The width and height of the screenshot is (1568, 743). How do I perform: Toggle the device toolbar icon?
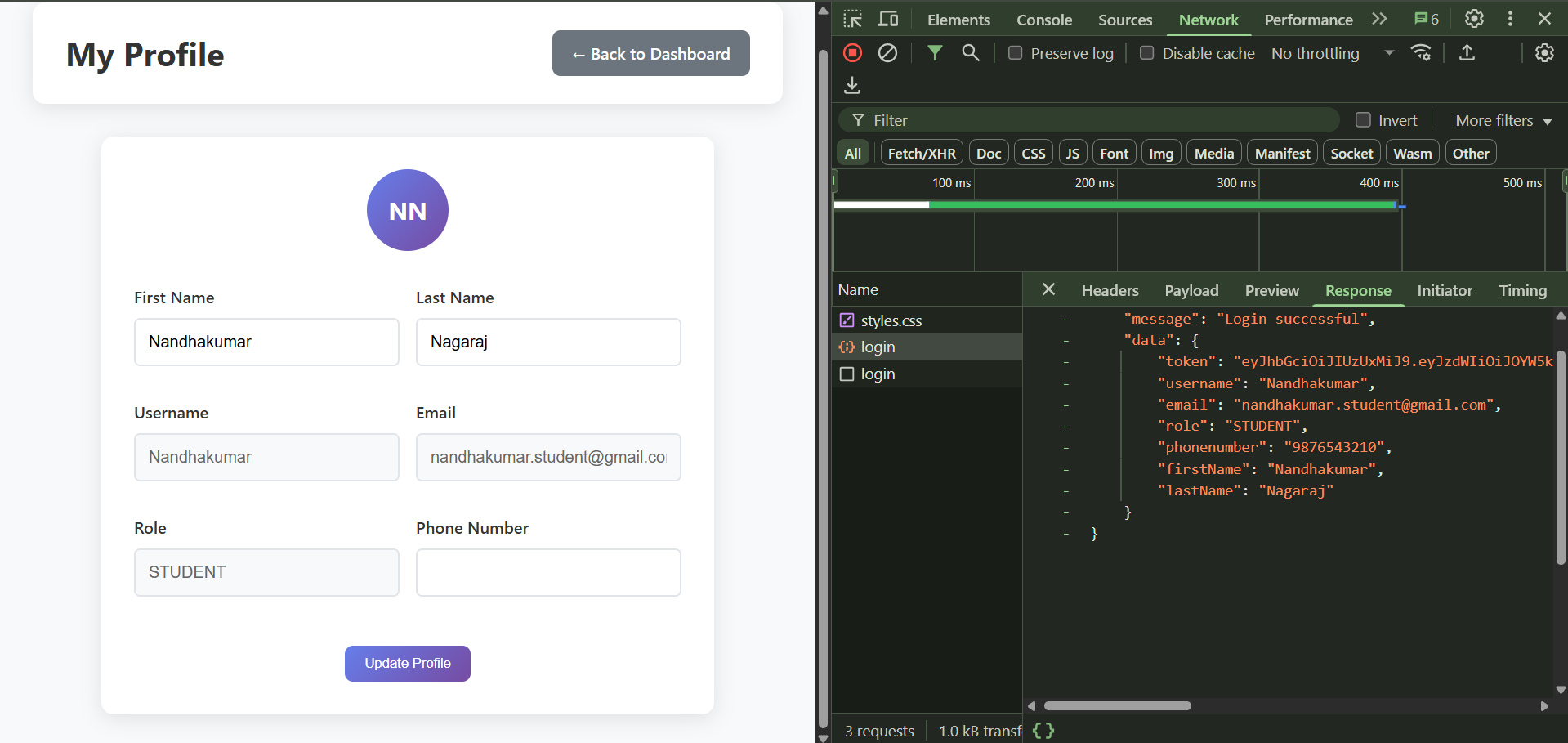coord(888,19)
